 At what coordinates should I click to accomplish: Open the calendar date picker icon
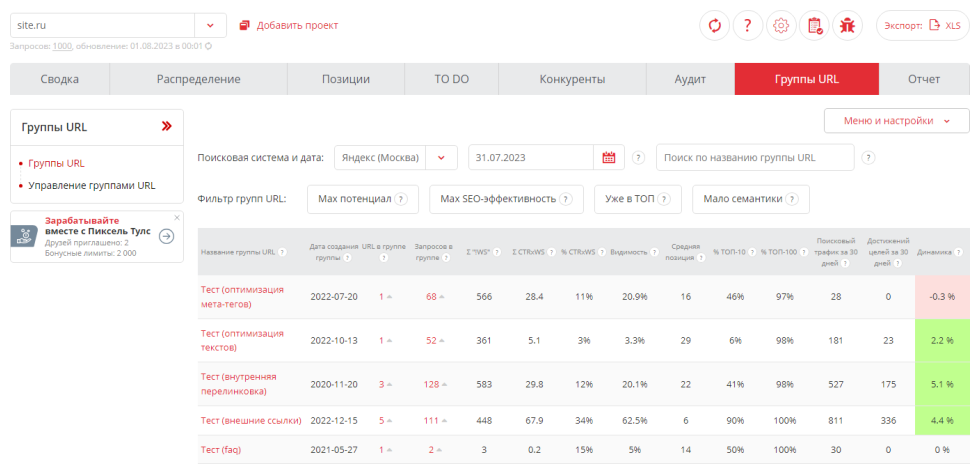click(x=609, y=158)
